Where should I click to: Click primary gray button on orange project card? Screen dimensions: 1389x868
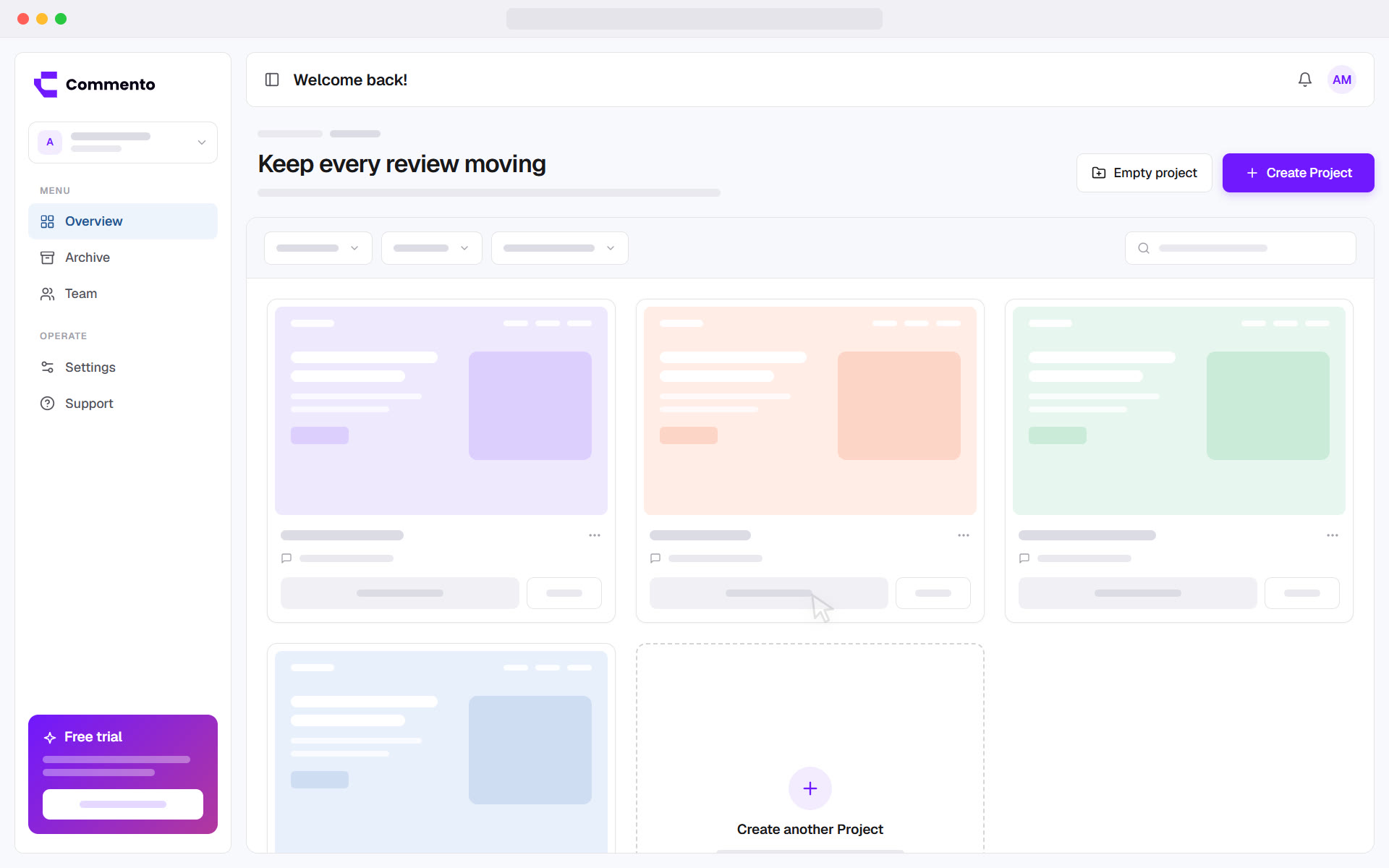tap(769, 593)
